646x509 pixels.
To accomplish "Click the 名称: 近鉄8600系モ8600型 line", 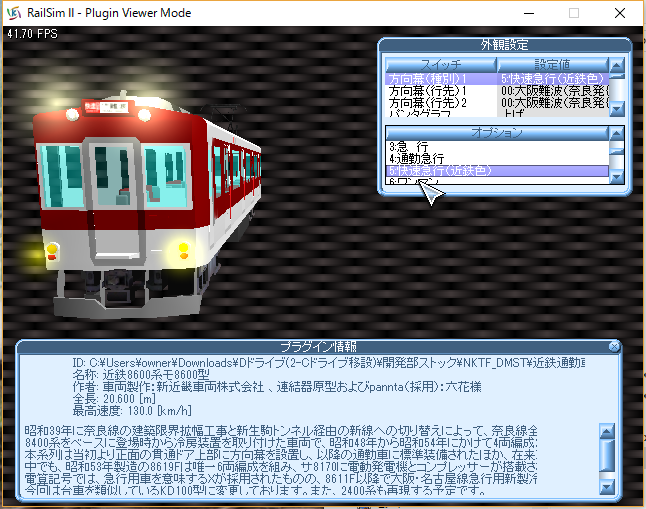I will coord(141,375).
